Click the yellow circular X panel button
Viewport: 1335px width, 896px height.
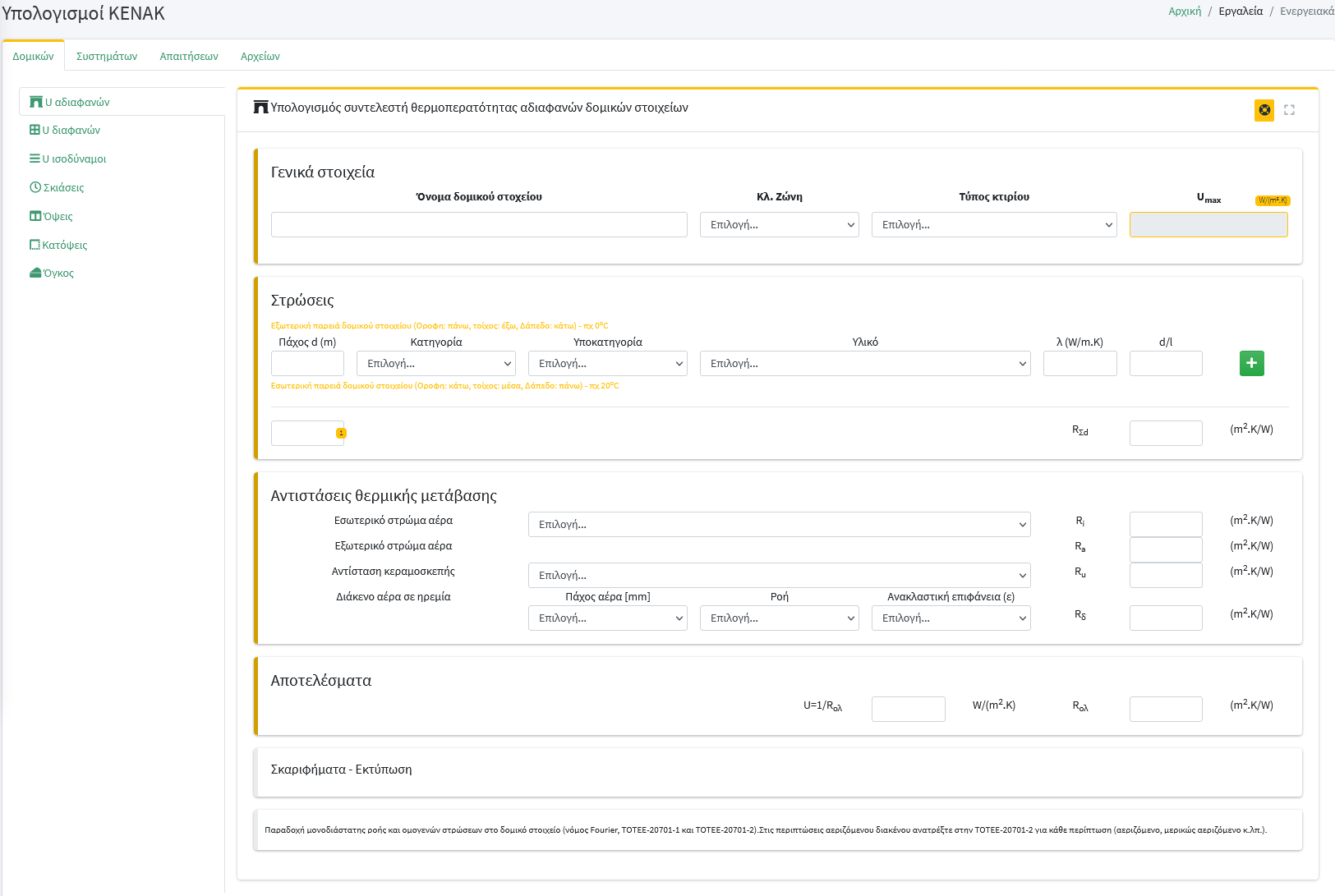tap(1264, 110)
